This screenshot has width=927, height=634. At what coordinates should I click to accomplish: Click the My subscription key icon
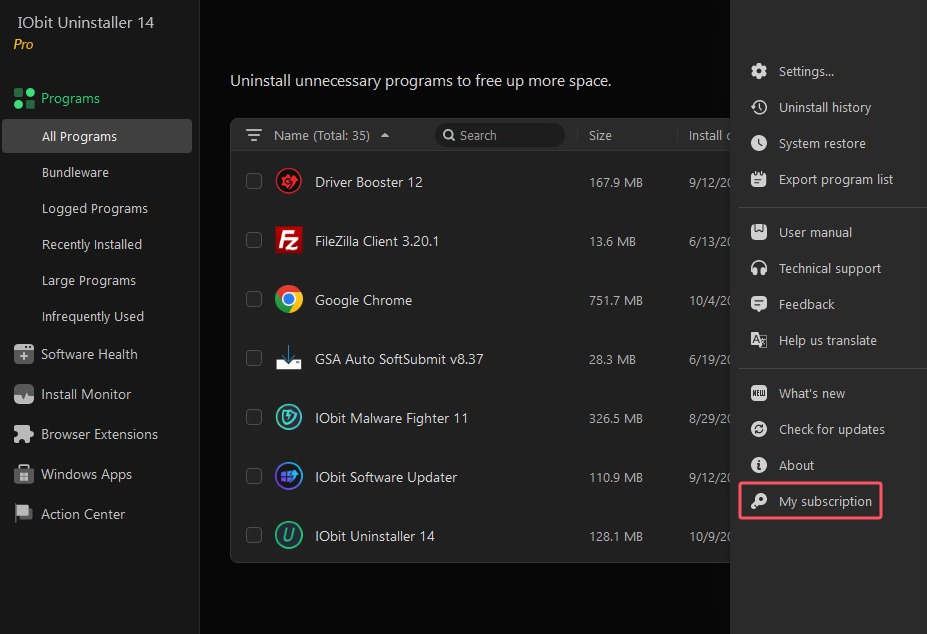click(x=759, y=502)
